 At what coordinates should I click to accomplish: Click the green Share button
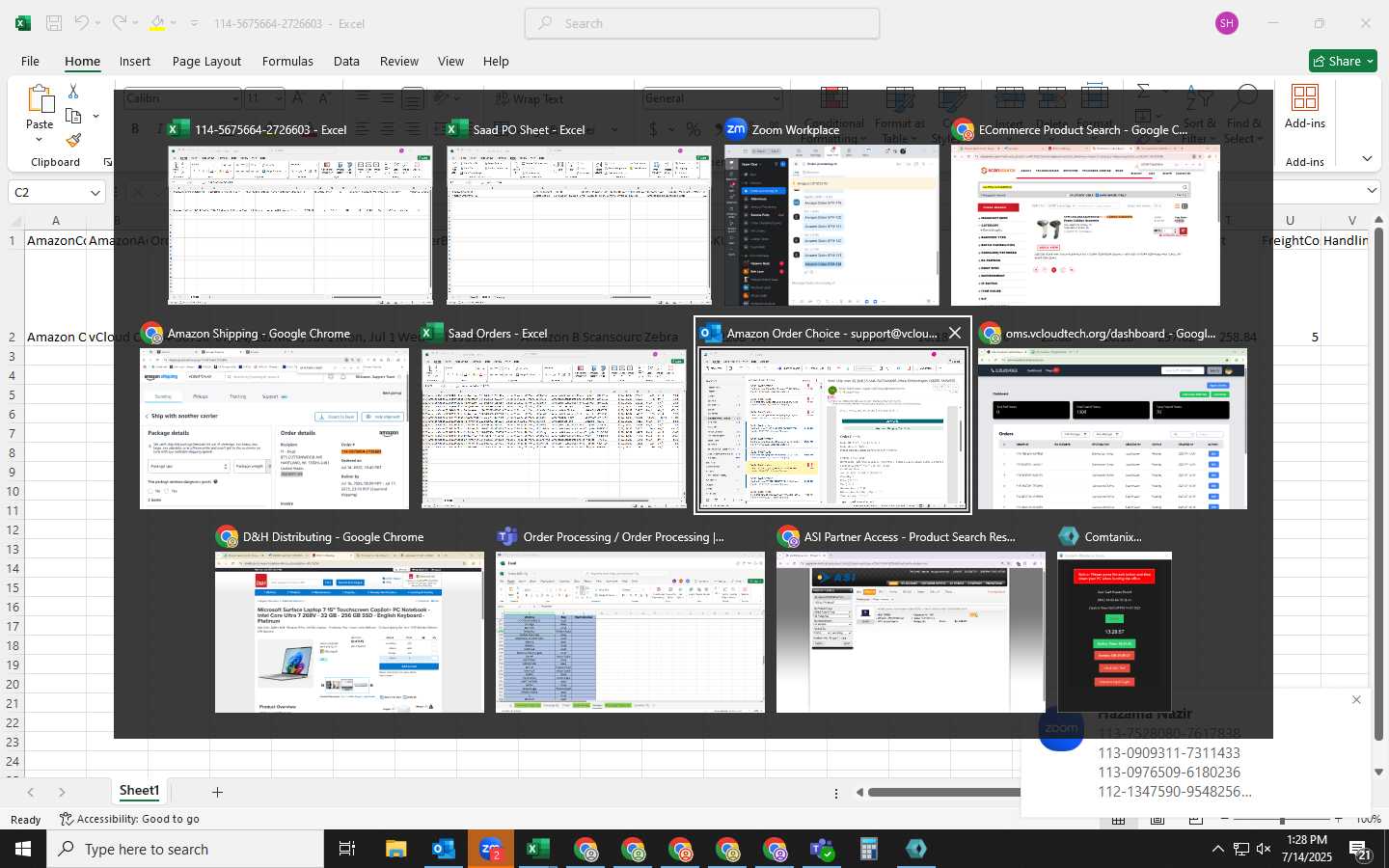tap(1344, 61)
